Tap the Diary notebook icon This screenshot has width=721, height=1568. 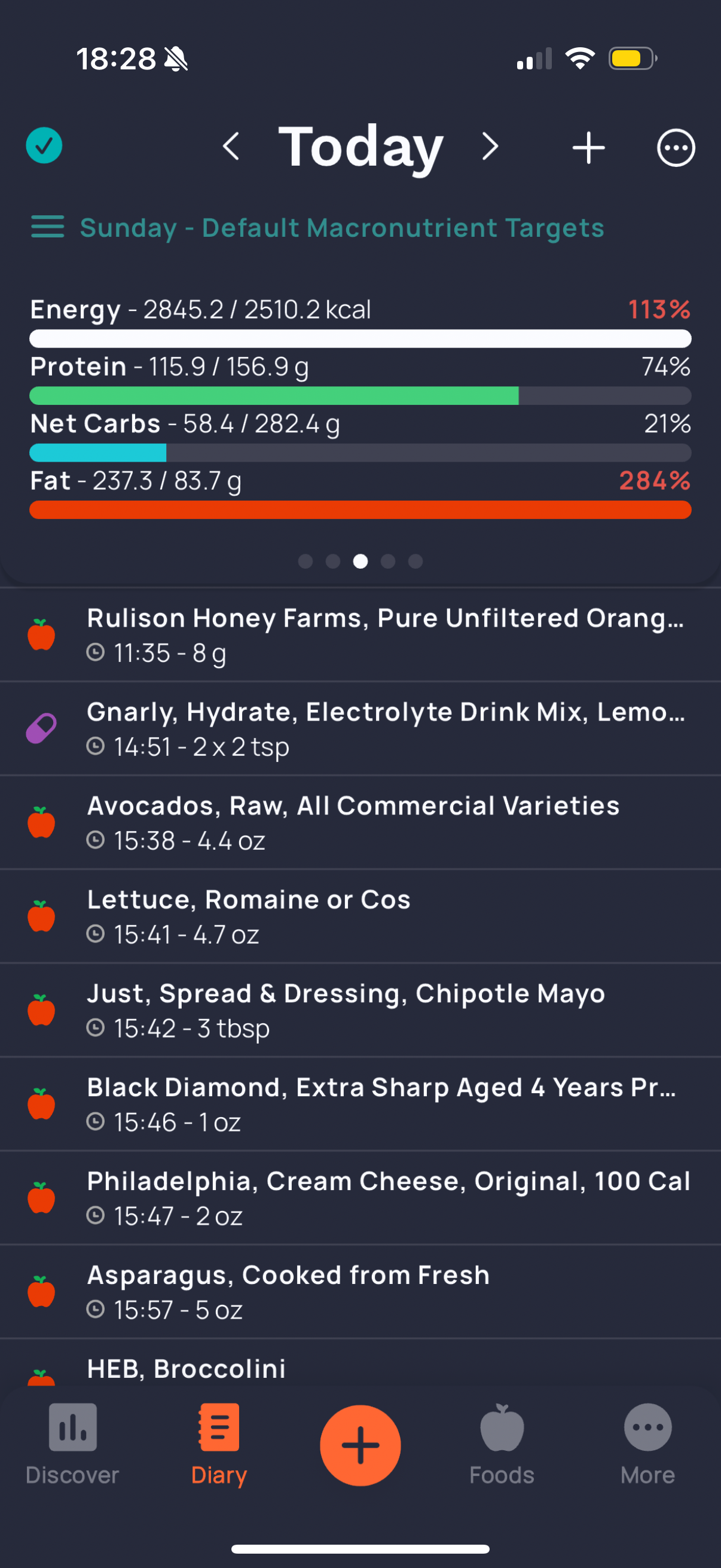click(x=218, y=1428)
